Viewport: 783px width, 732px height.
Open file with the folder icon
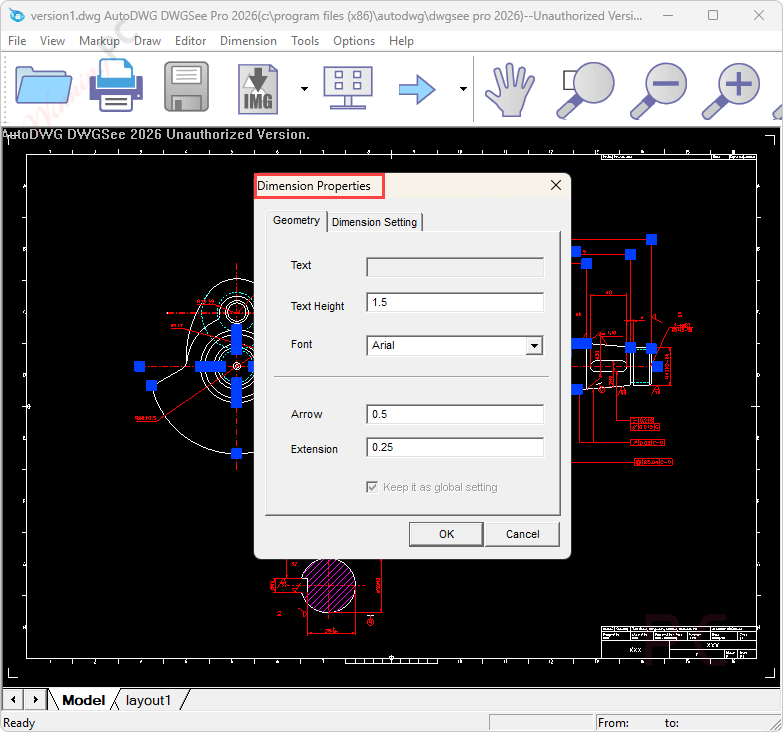pyautogui.click(x=43, y=86)
